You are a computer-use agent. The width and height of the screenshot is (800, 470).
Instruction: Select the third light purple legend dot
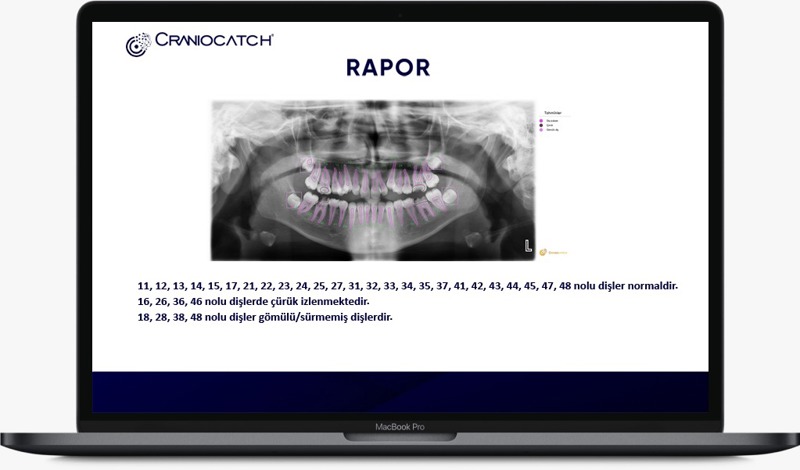[x=541, y=131]
